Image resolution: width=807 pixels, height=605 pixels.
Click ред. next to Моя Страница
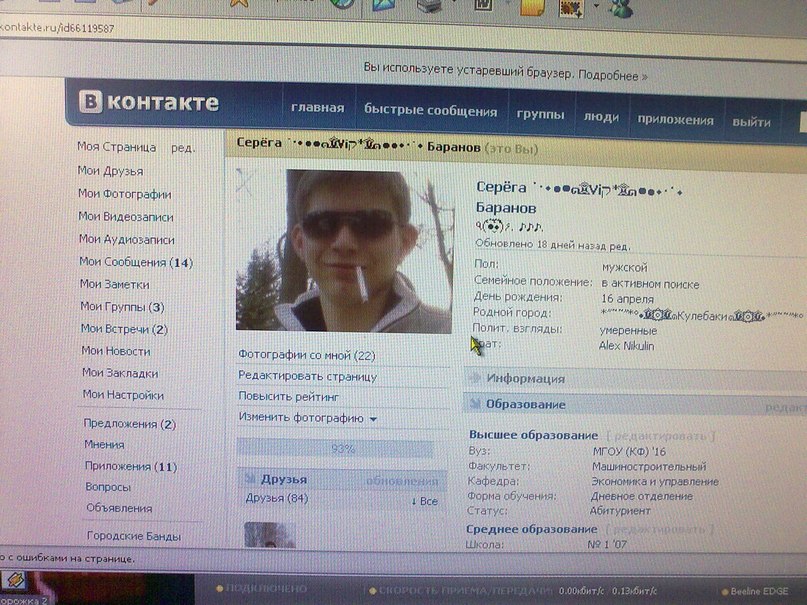click(x=183, y=148)
